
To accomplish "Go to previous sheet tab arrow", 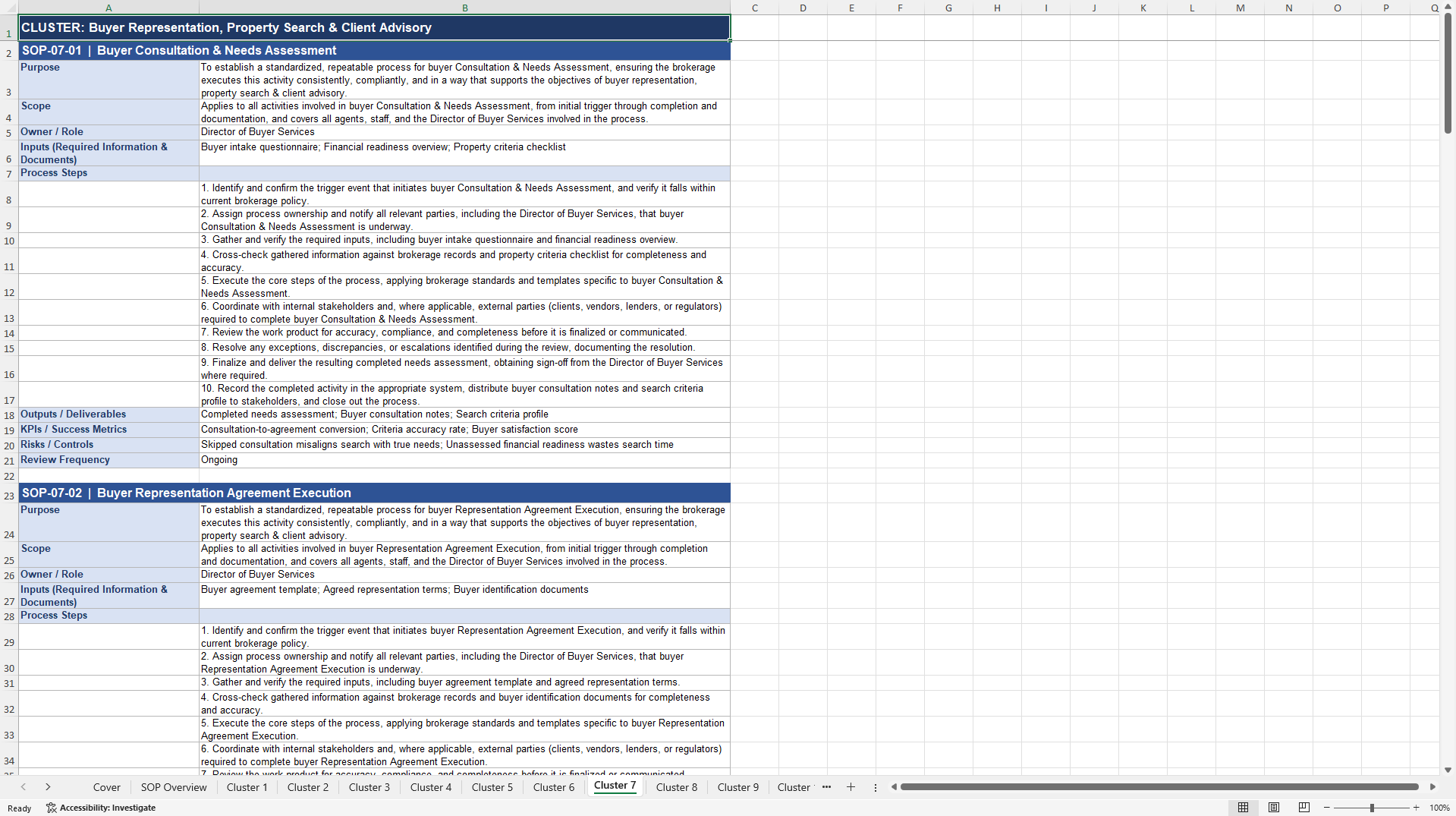I will coord(24,787).
